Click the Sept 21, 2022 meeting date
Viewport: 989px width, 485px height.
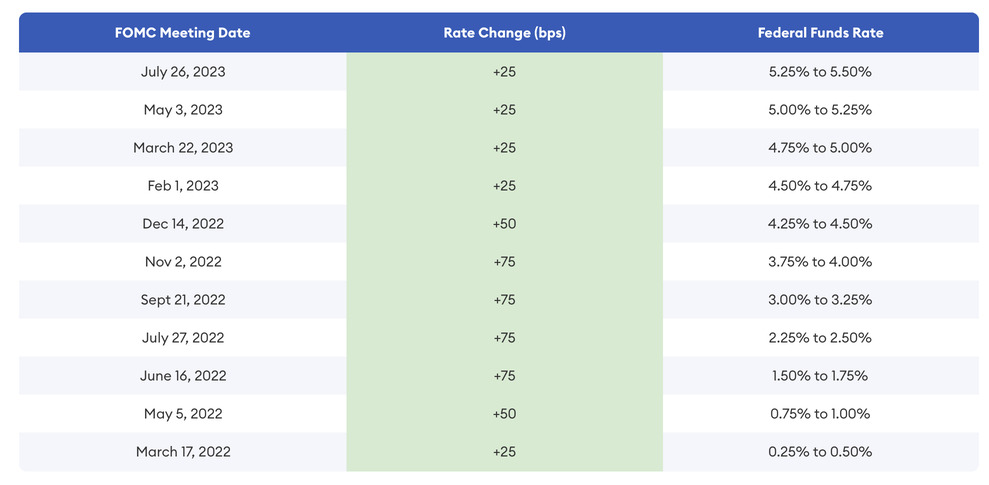click(x=183, y=299)
